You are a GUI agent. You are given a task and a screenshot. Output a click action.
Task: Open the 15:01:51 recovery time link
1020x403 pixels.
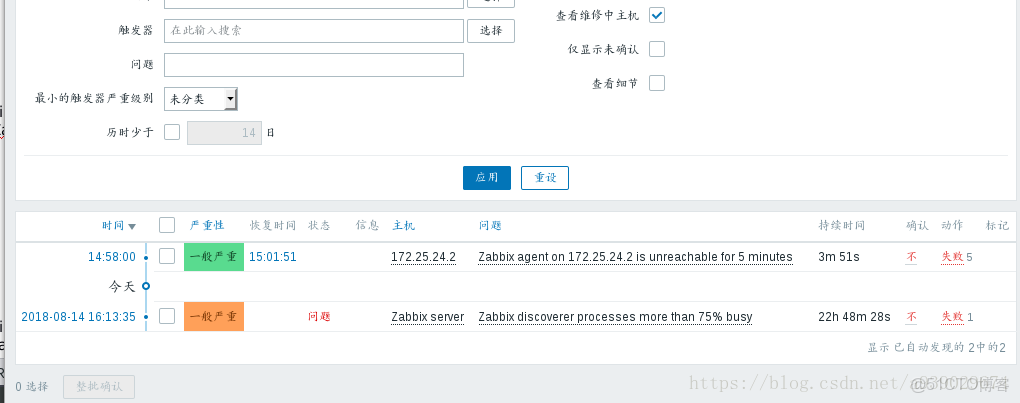[x=273, y=257]
